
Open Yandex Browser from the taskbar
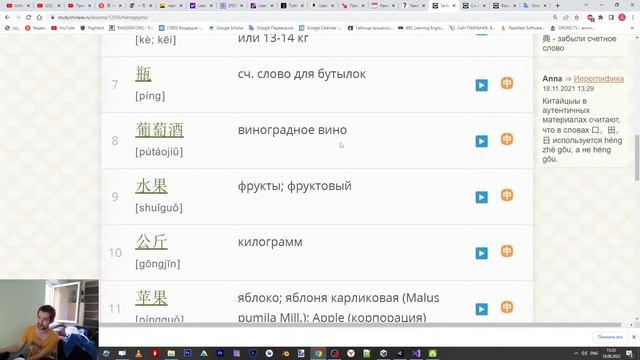pyautogui.click(x=351, y=353)
